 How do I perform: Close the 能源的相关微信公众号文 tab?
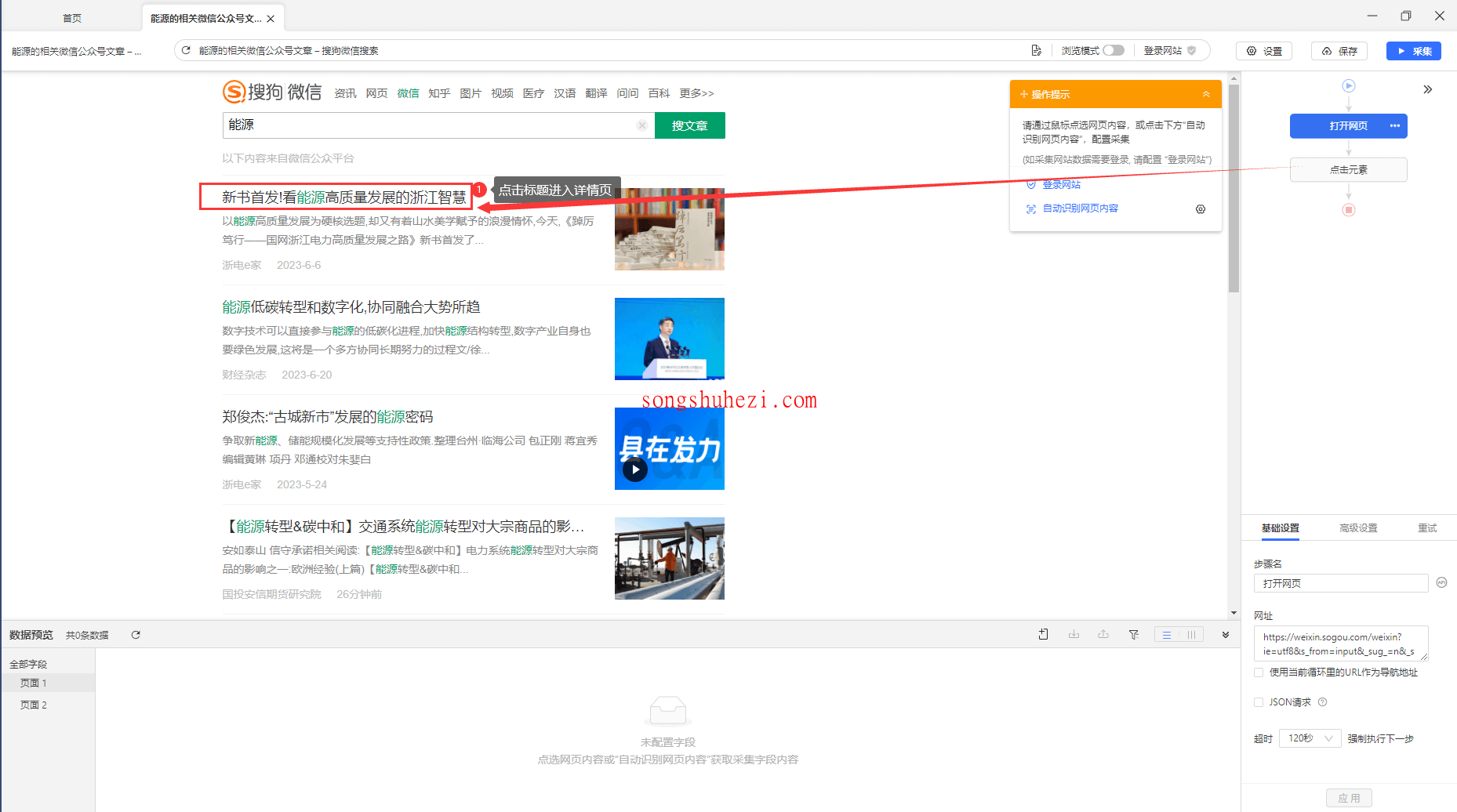tap(271, 19)
